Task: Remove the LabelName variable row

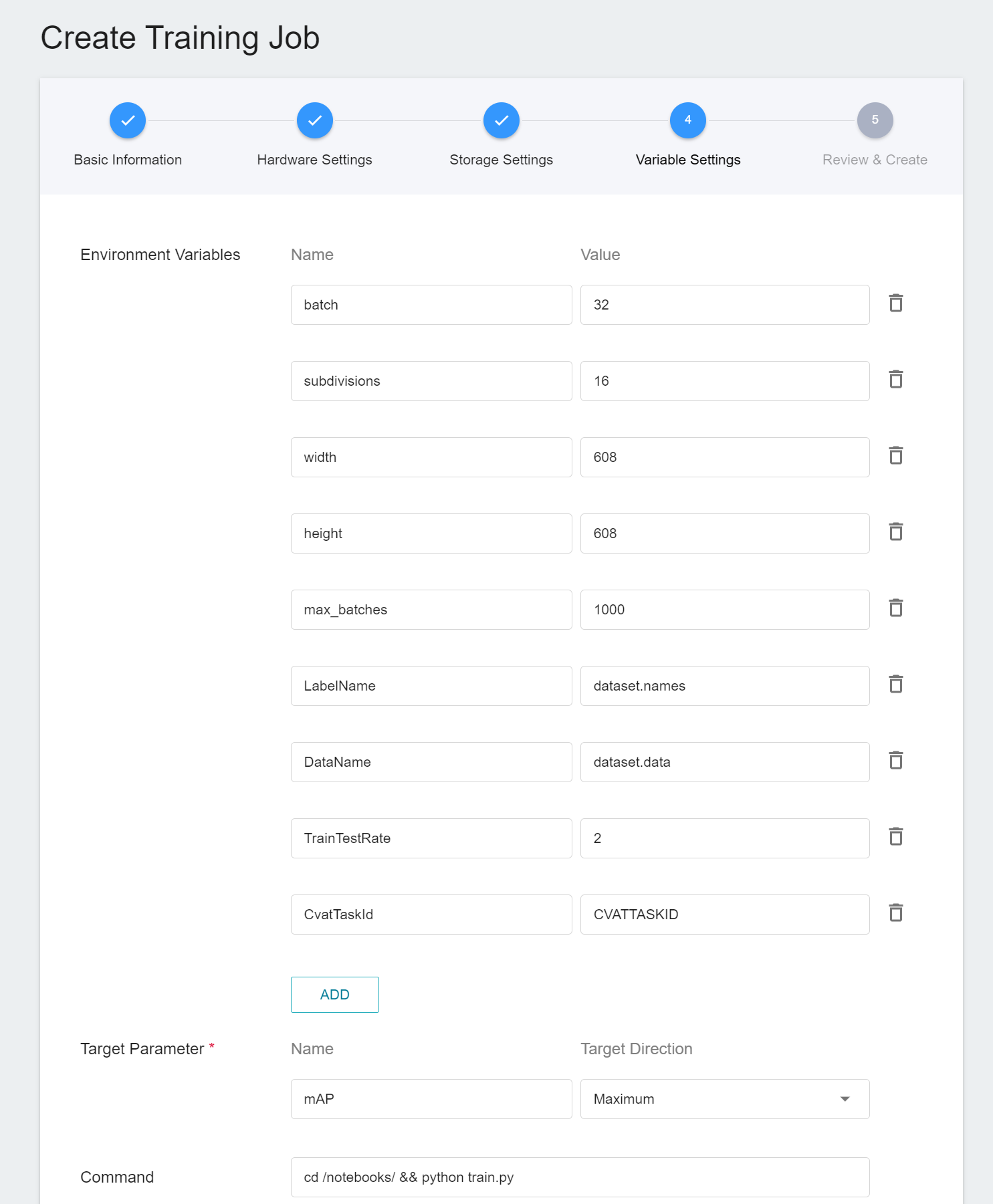Action: (896, 685)
